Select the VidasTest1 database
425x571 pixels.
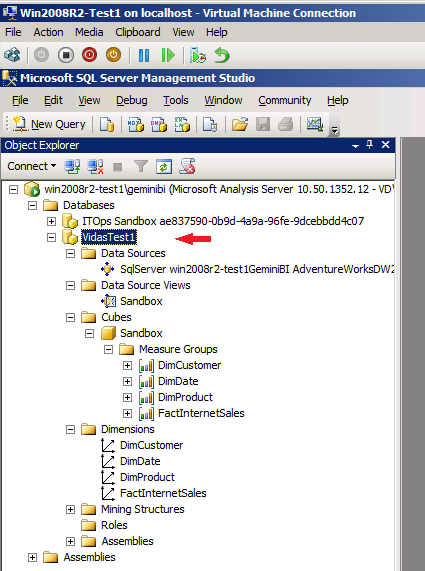click(x=109, y=237)
